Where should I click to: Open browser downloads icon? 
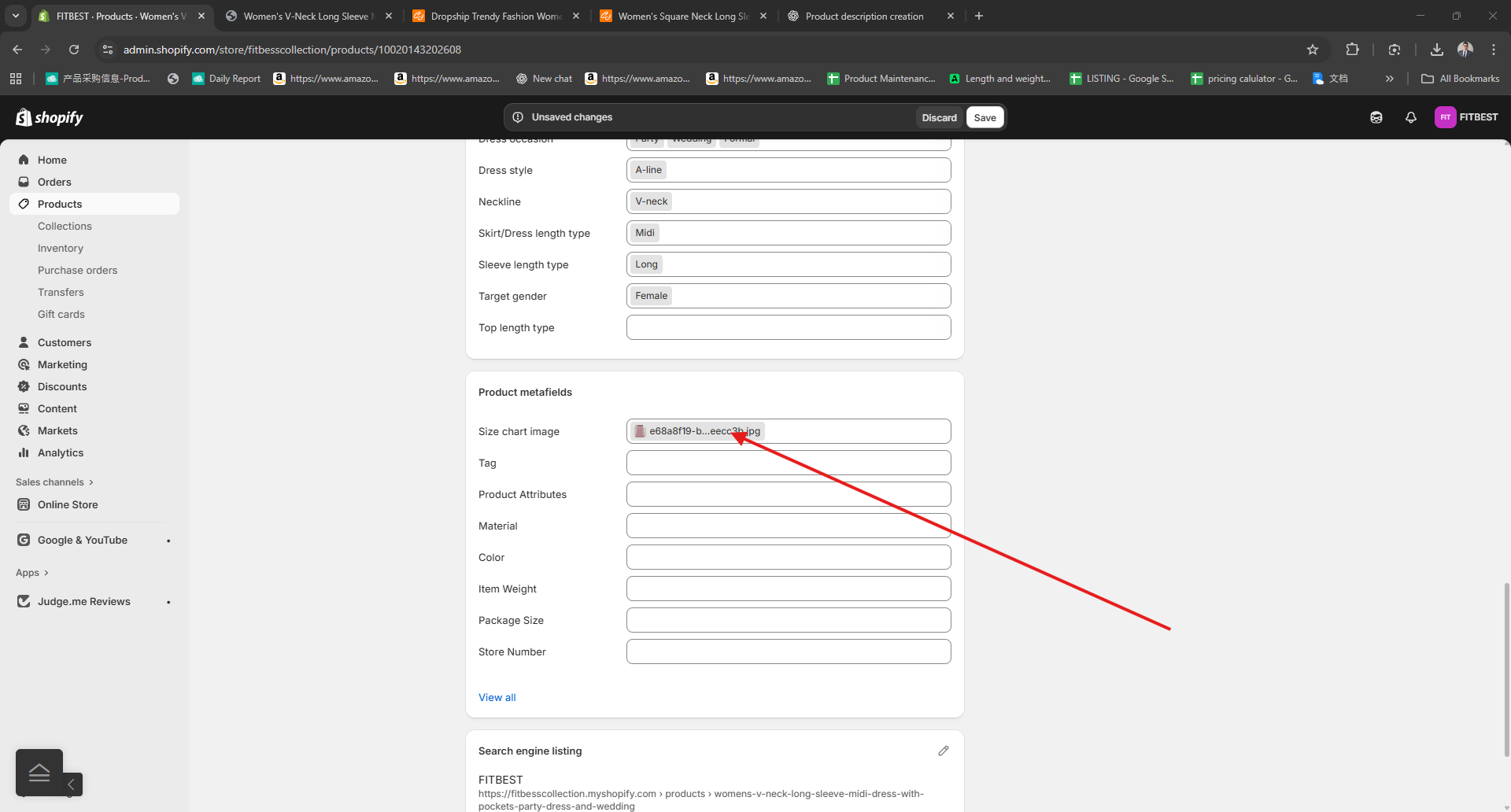(1436, 50)
